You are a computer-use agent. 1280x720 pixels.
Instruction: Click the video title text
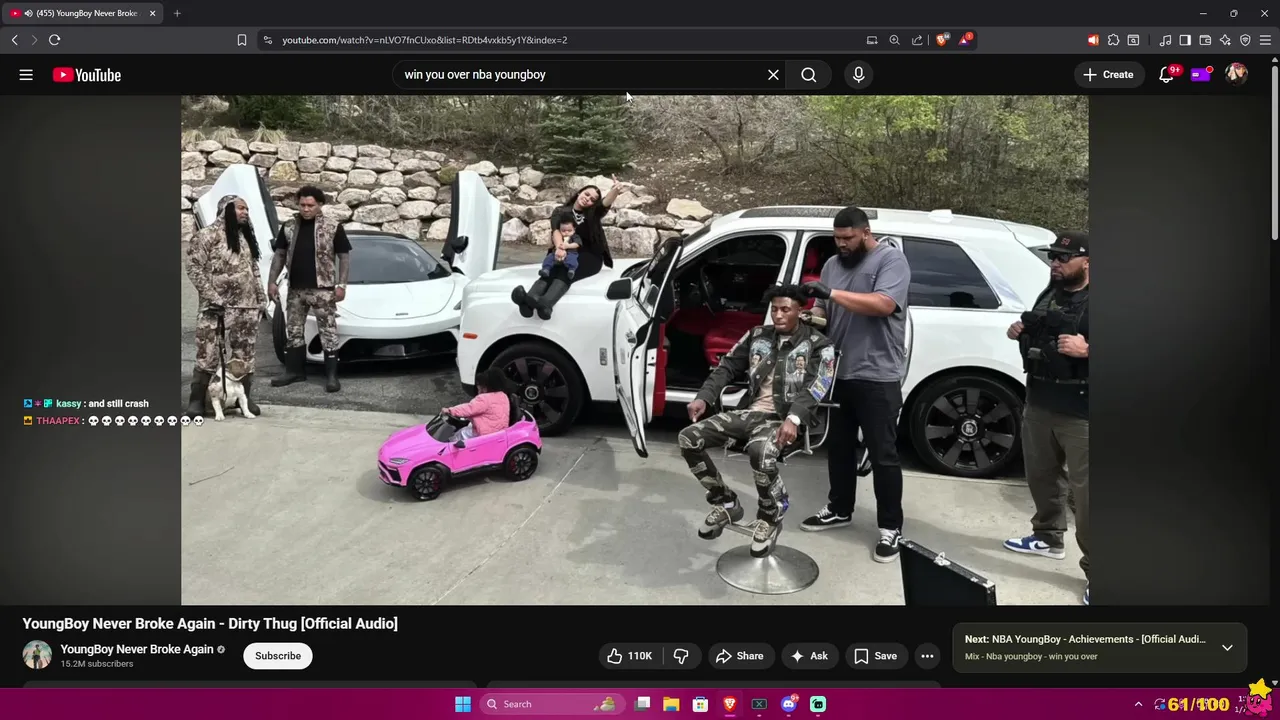[210, 624]
